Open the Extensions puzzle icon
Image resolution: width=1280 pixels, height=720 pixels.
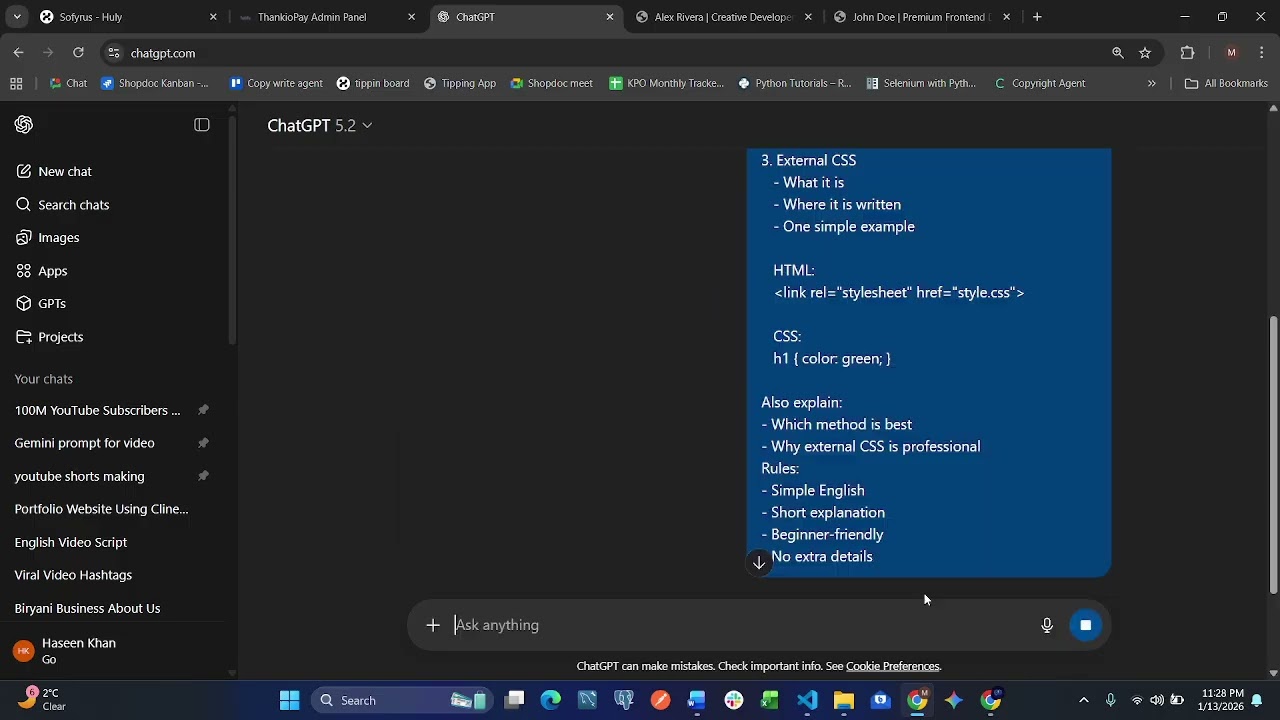click(1188, 53)
